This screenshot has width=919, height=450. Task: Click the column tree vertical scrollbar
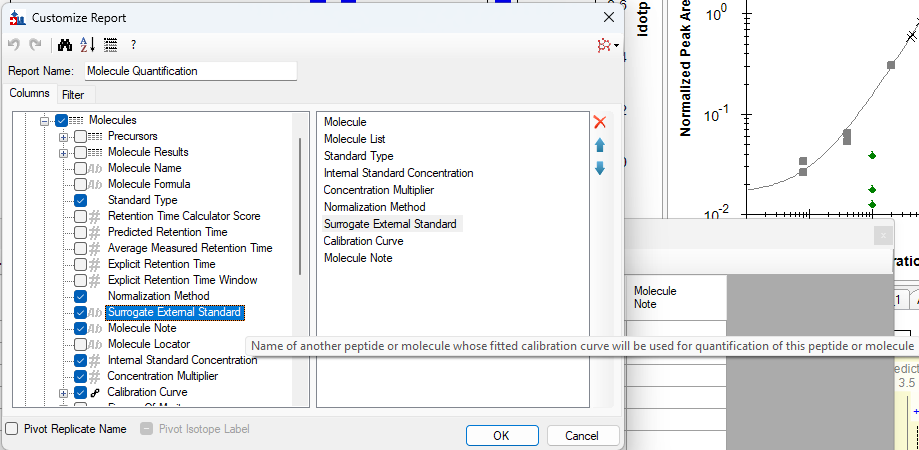(301, 205)
